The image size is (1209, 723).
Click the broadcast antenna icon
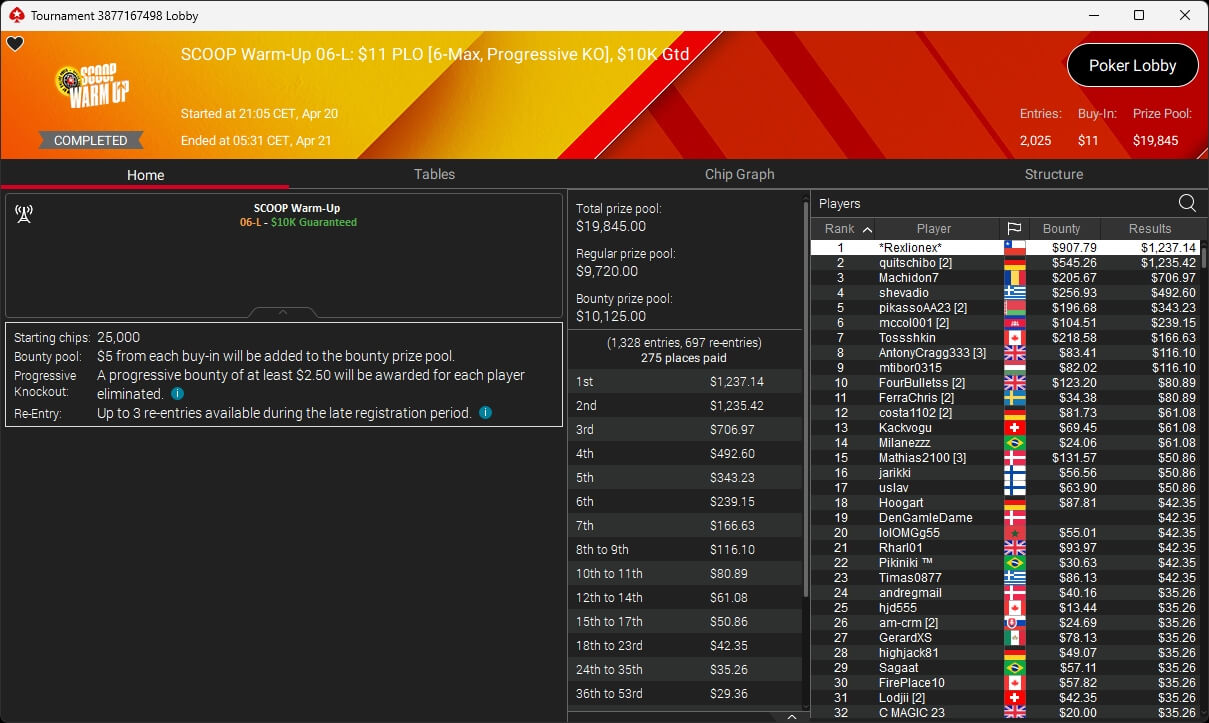(24, 214)
